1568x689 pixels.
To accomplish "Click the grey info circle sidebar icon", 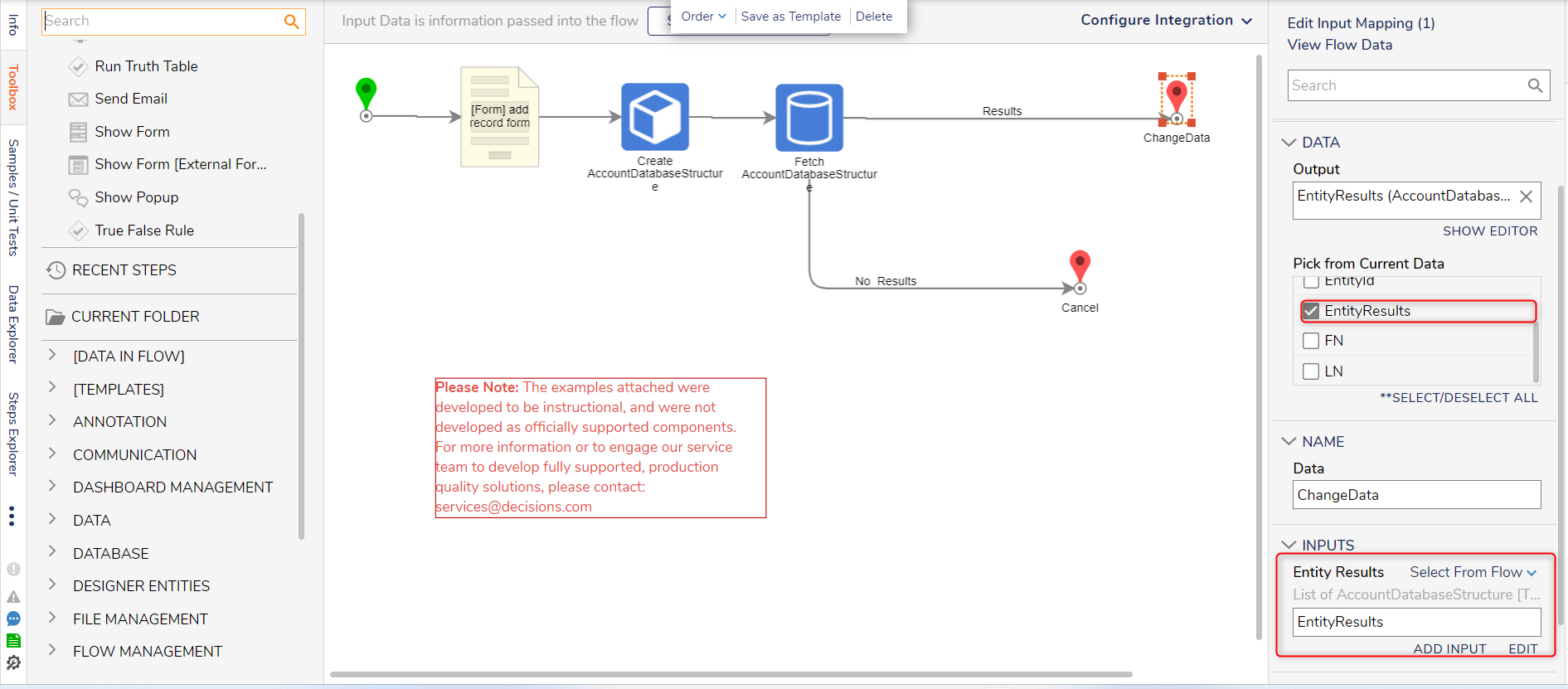I will [x=13, y=569].
